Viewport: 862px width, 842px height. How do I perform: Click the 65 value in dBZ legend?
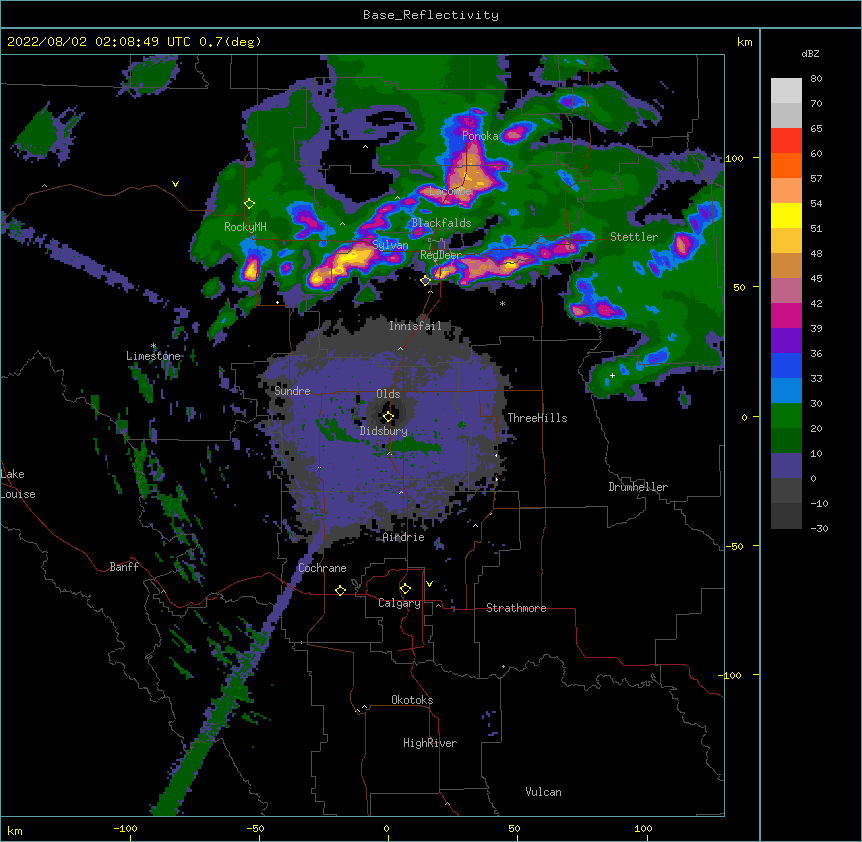[816, 129]
